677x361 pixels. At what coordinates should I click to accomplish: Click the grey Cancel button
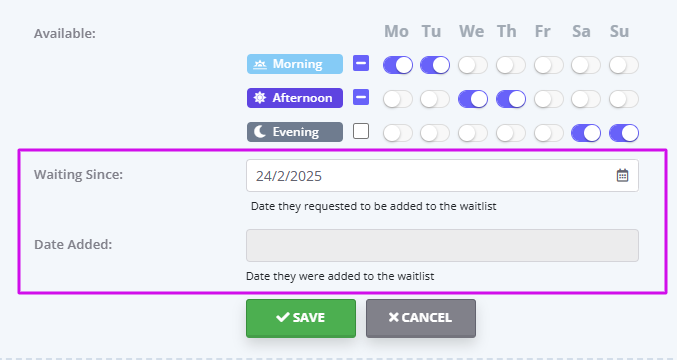click(421, 318)
